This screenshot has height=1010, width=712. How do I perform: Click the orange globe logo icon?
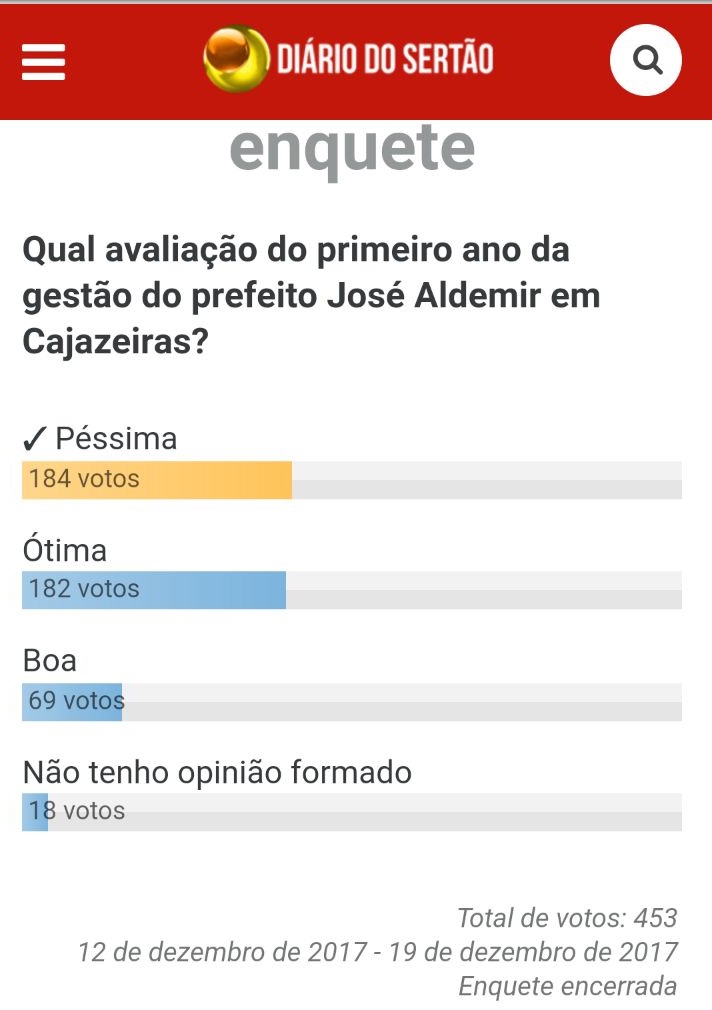(x=235, y=58)
